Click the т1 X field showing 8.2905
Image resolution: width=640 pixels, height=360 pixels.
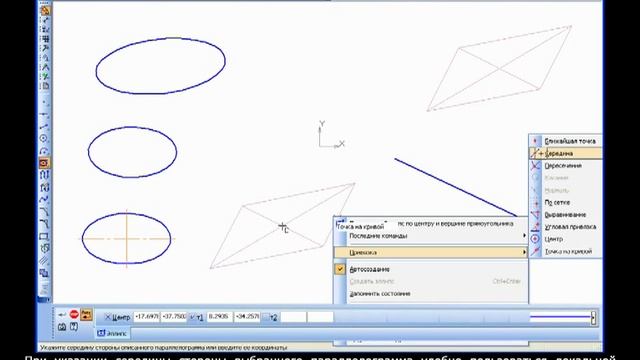pos(220,317)
